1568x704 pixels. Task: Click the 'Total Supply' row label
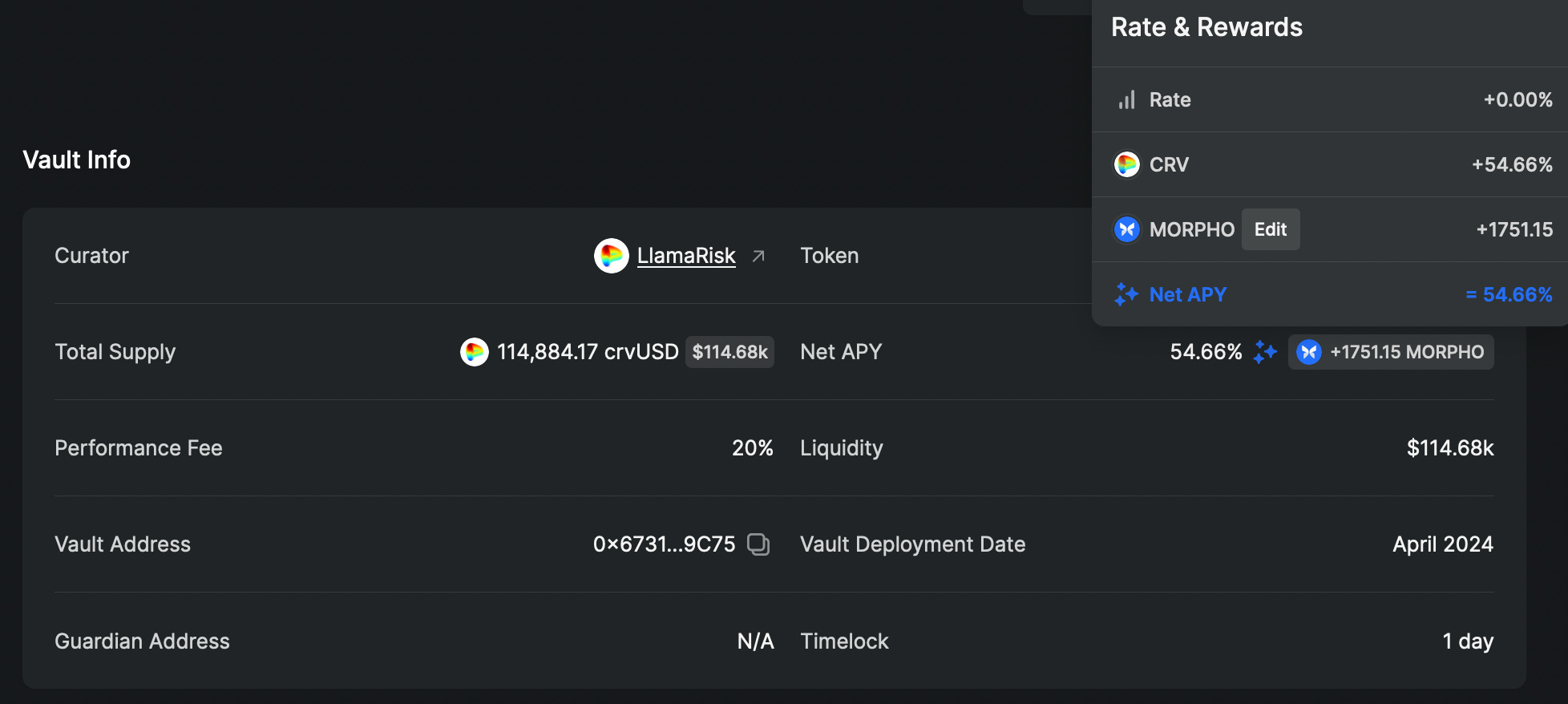point(115,352)
